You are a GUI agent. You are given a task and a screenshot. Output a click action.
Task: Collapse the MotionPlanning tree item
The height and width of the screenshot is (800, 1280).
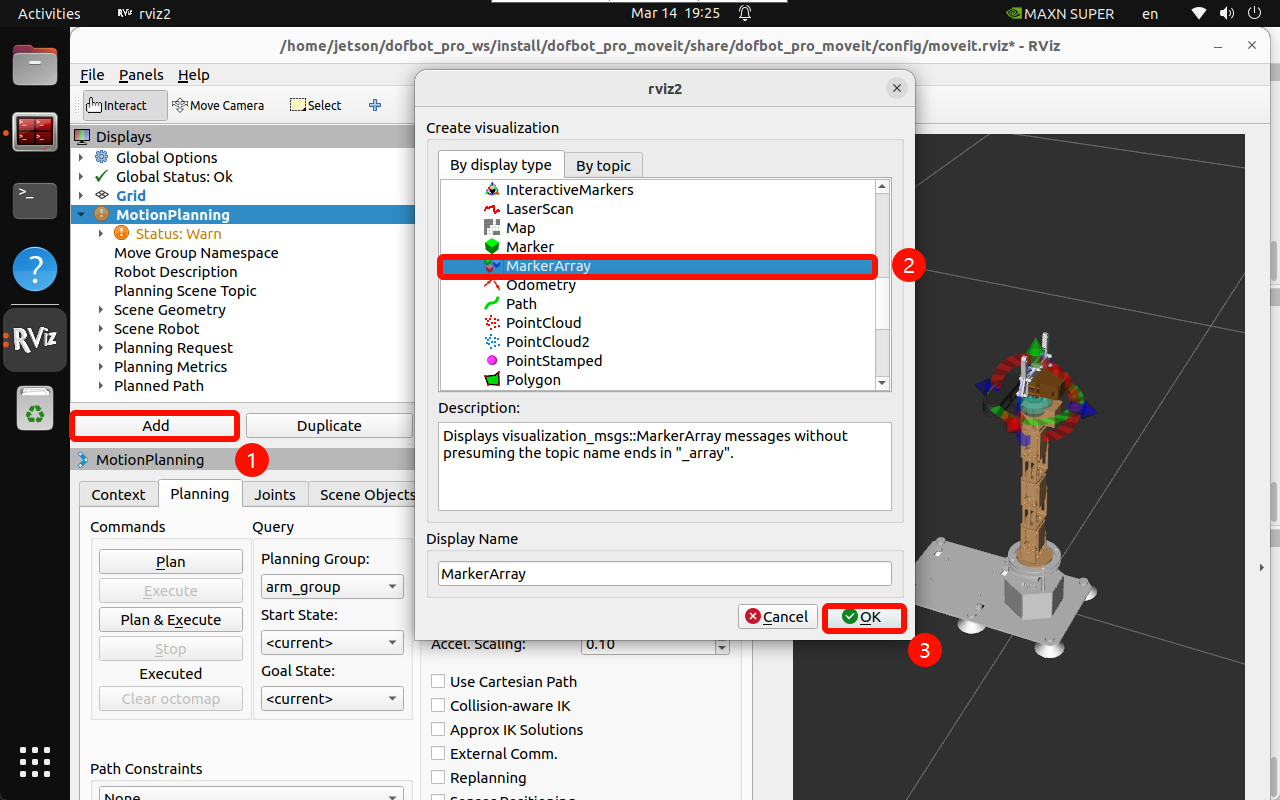tap(81, 214)
